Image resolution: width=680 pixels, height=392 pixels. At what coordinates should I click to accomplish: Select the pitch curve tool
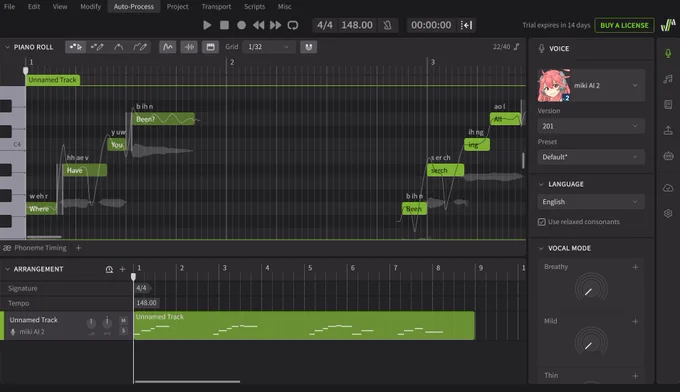click(x=118, y=47)
